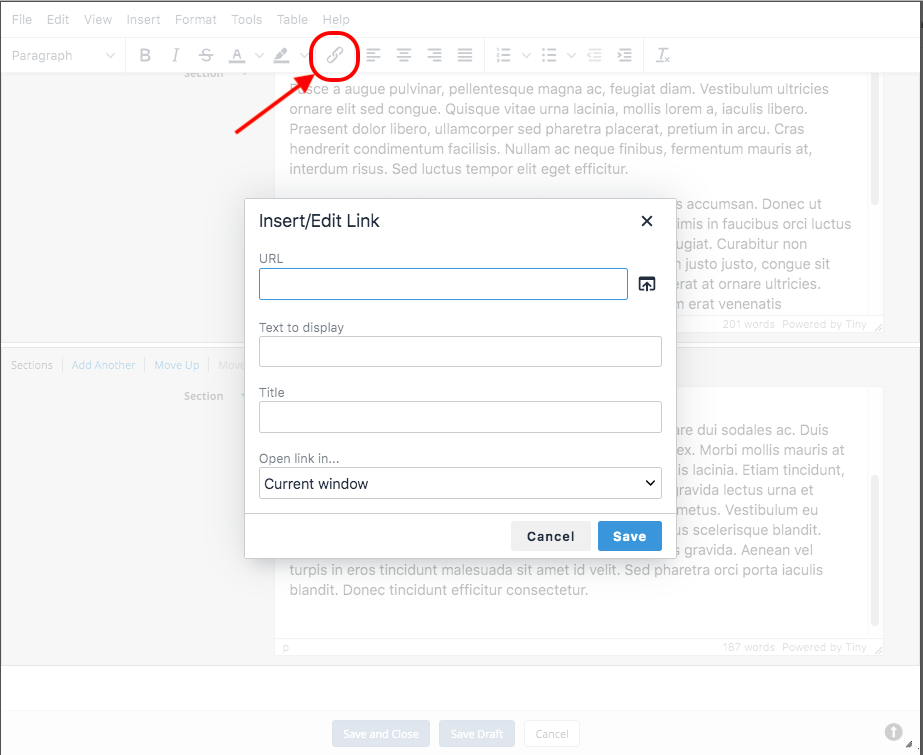Click the Clear Formatting icon
Viewport: 923px width, 755px height.
(662, 55)
